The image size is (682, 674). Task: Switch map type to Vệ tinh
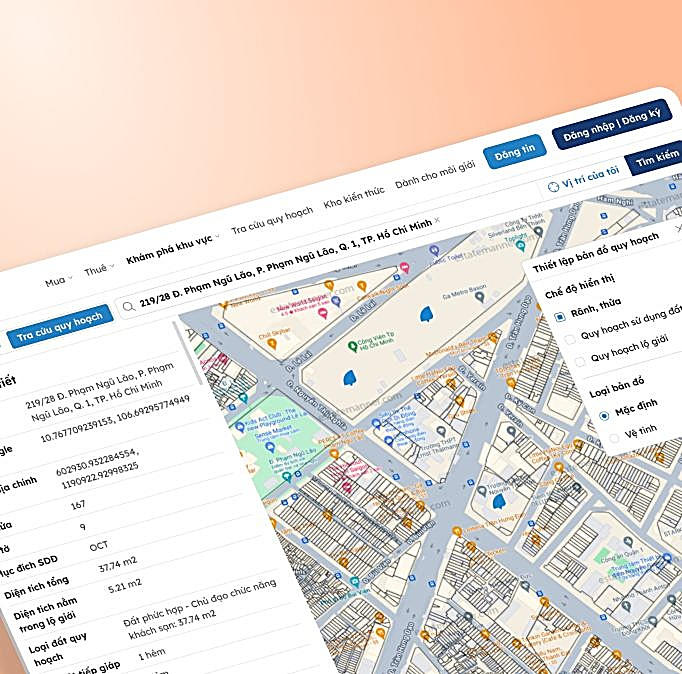click(614, 438)
